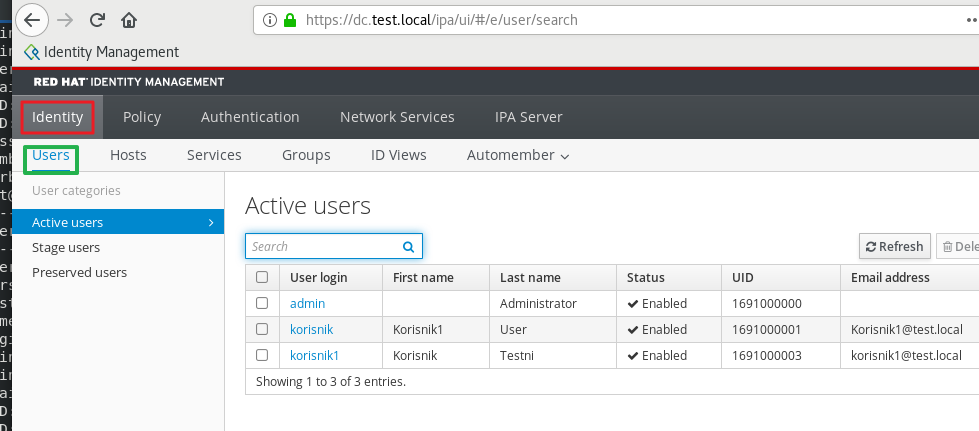Open the IPA Server menu
979x431 pixels.
(528, 117)
